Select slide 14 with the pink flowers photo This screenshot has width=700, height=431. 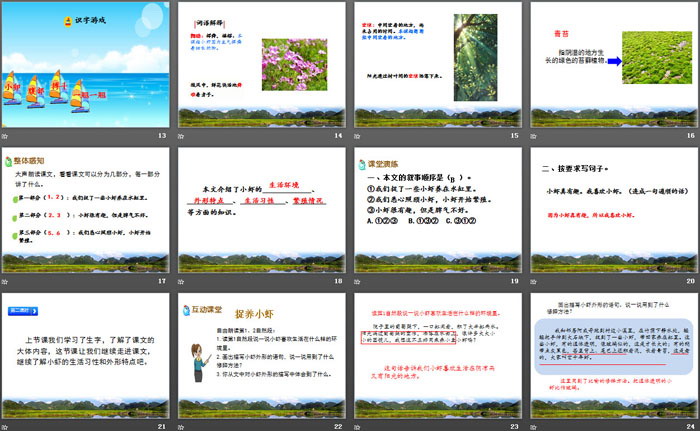click(x=262, y=65)
